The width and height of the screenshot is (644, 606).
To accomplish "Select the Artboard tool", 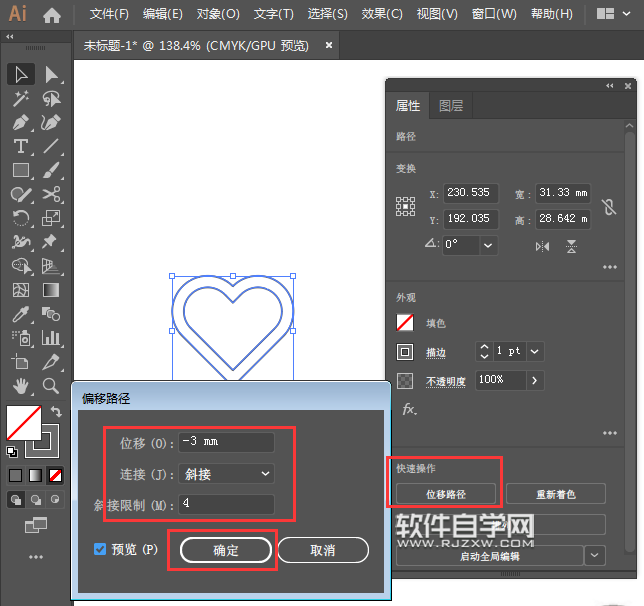I will pyautogui.click(x=21, y=362).
